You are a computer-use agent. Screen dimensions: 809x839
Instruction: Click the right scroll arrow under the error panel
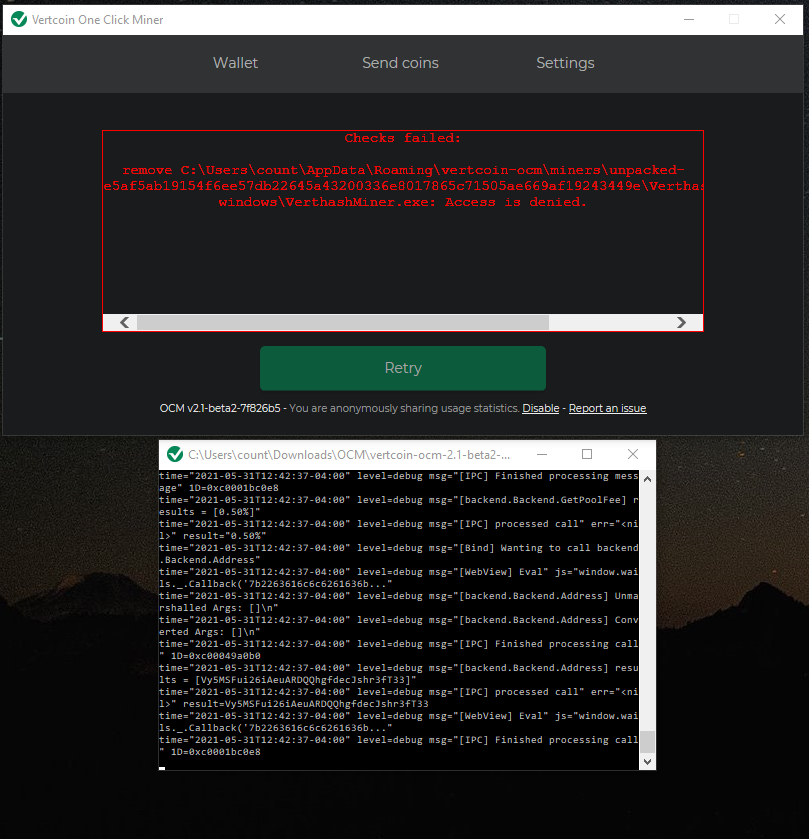click(x=682, y=322)
